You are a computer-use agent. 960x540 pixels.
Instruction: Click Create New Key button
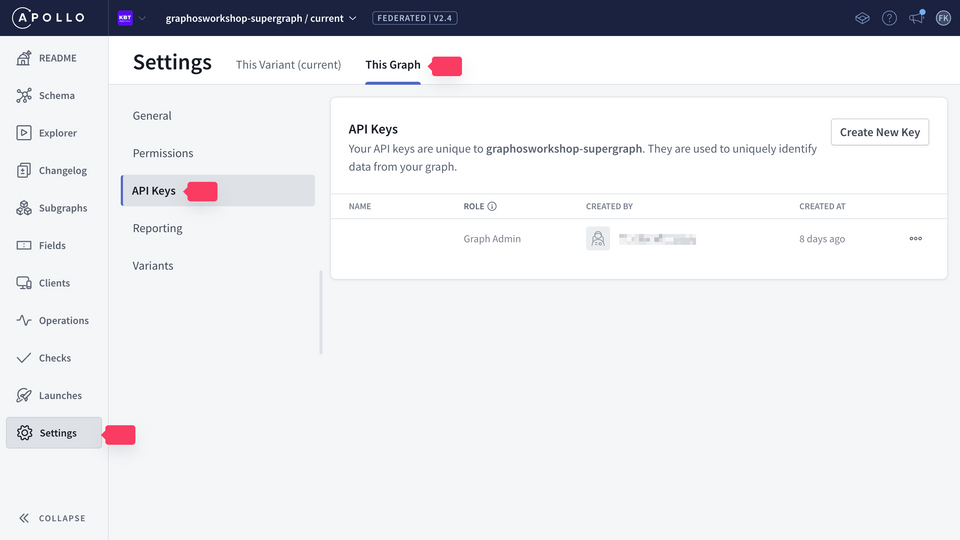point(880,132)
